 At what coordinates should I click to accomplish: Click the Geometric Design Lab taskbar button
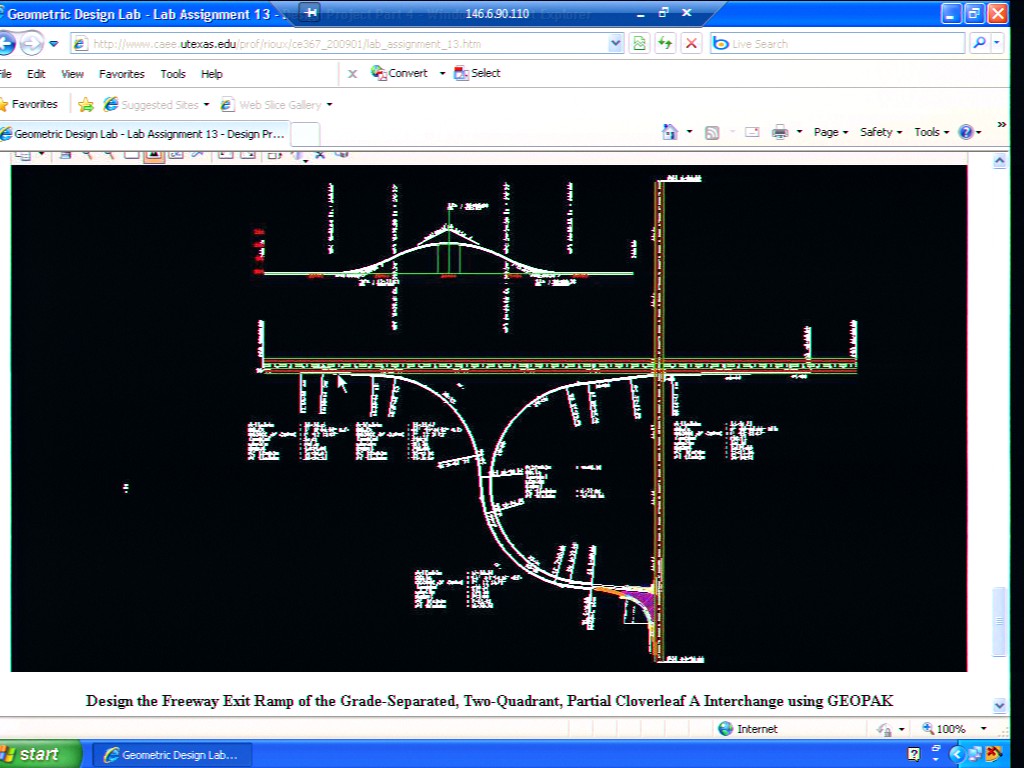(x=172, y=755)
